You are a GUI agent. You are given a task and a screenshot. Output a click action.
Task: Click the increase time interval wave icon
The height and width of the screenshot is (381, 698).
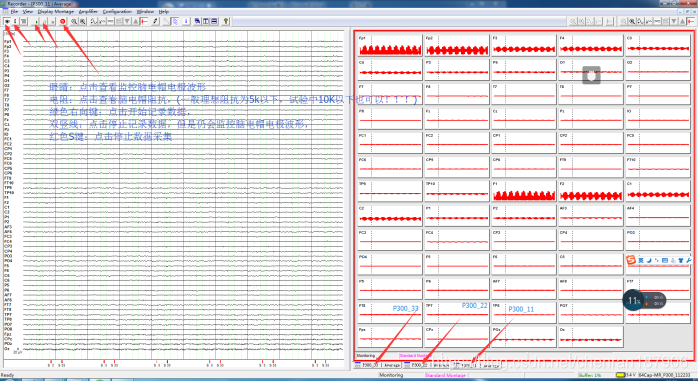pyautogui.click(x=93, y=21)
